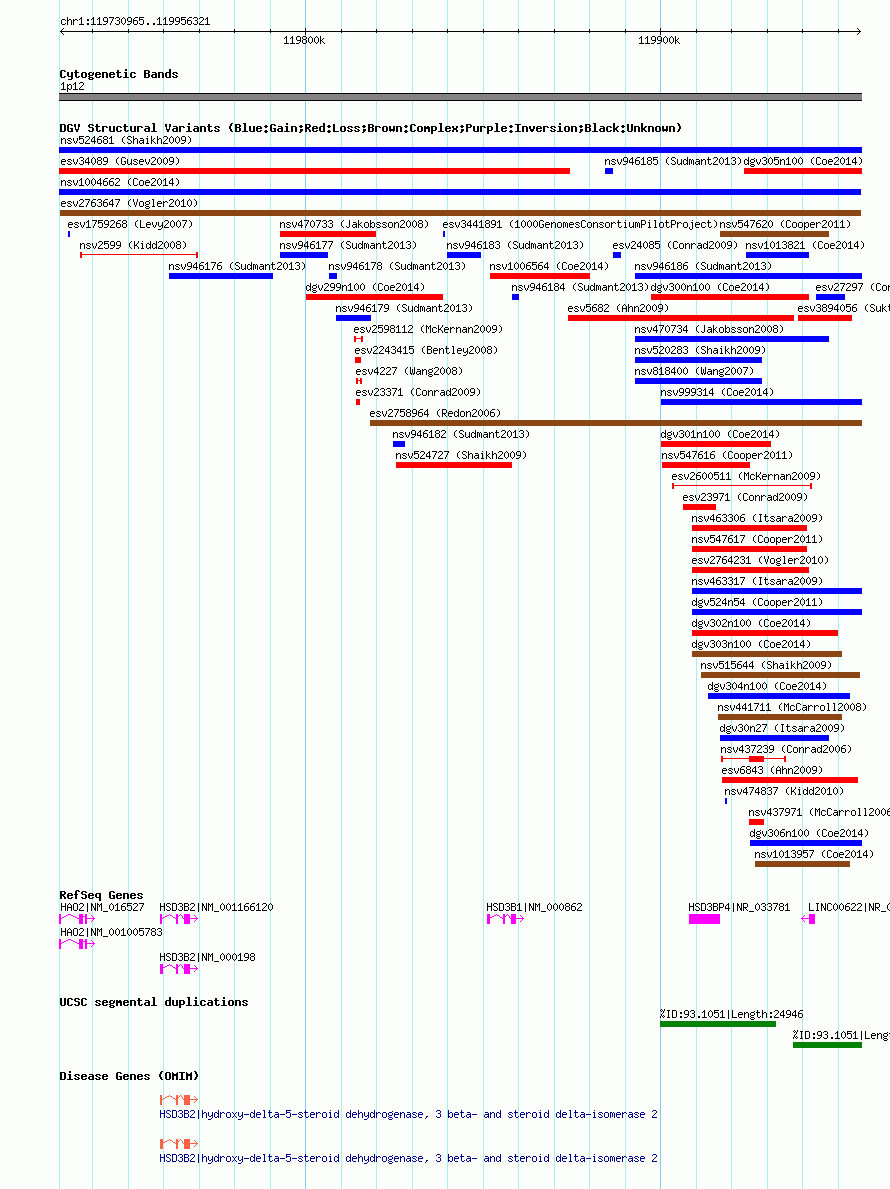Click the nsv474837 (Kidd2010) tiny marker
This screenshot has width=890, height=1189.
726,801
